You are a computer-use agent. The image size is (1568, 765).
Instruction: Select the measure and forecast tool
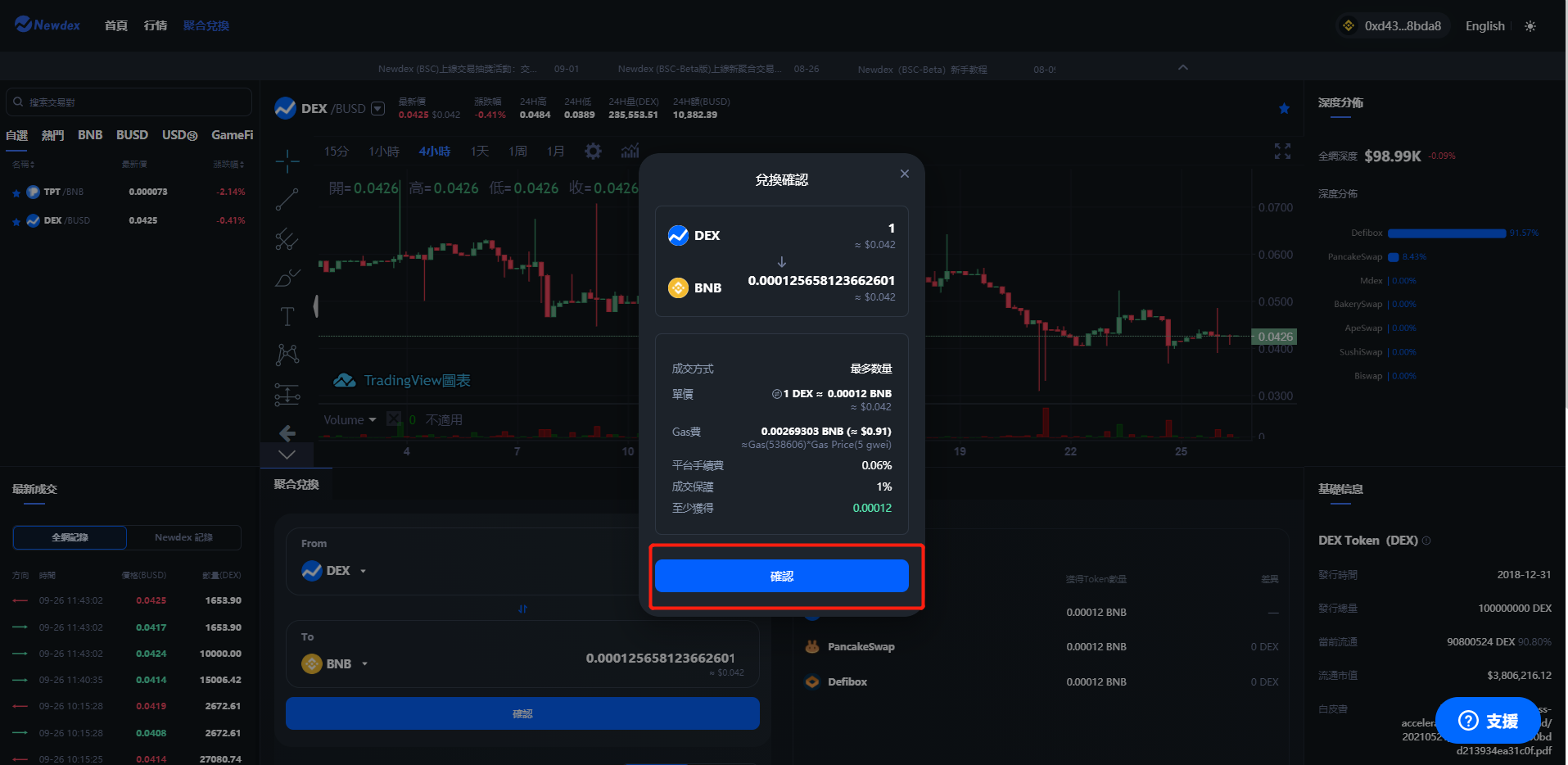[x=287, y=395]
